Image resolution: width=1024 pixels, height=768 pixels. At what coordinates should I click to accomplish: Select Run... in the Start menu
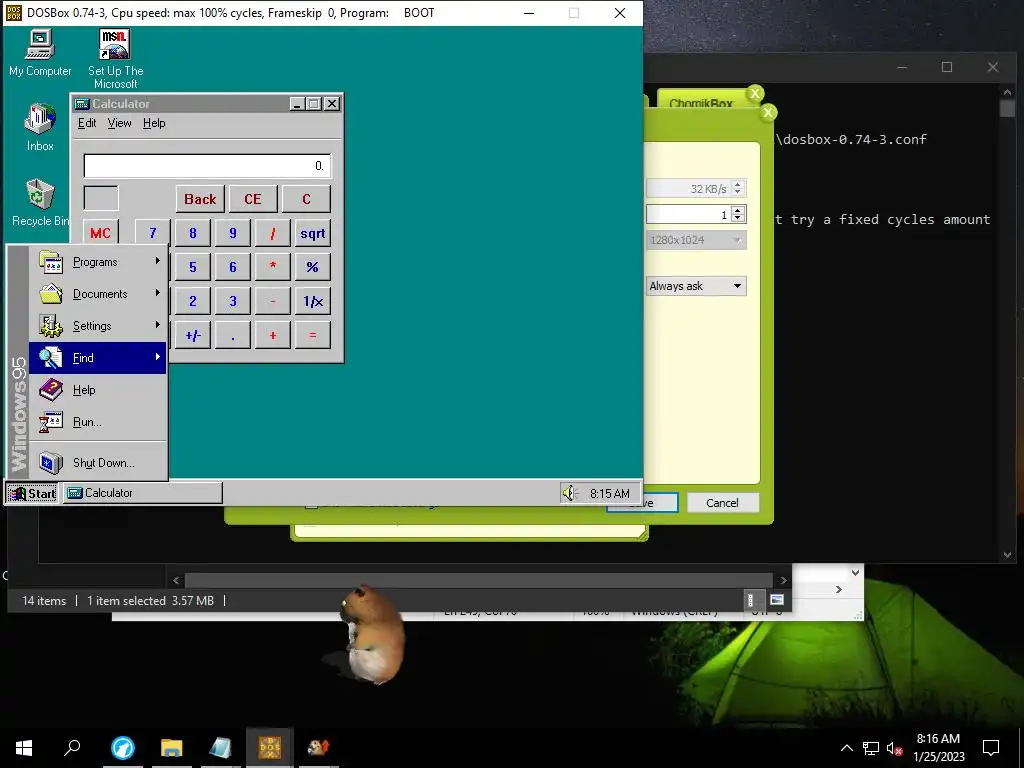pos(98,422)
